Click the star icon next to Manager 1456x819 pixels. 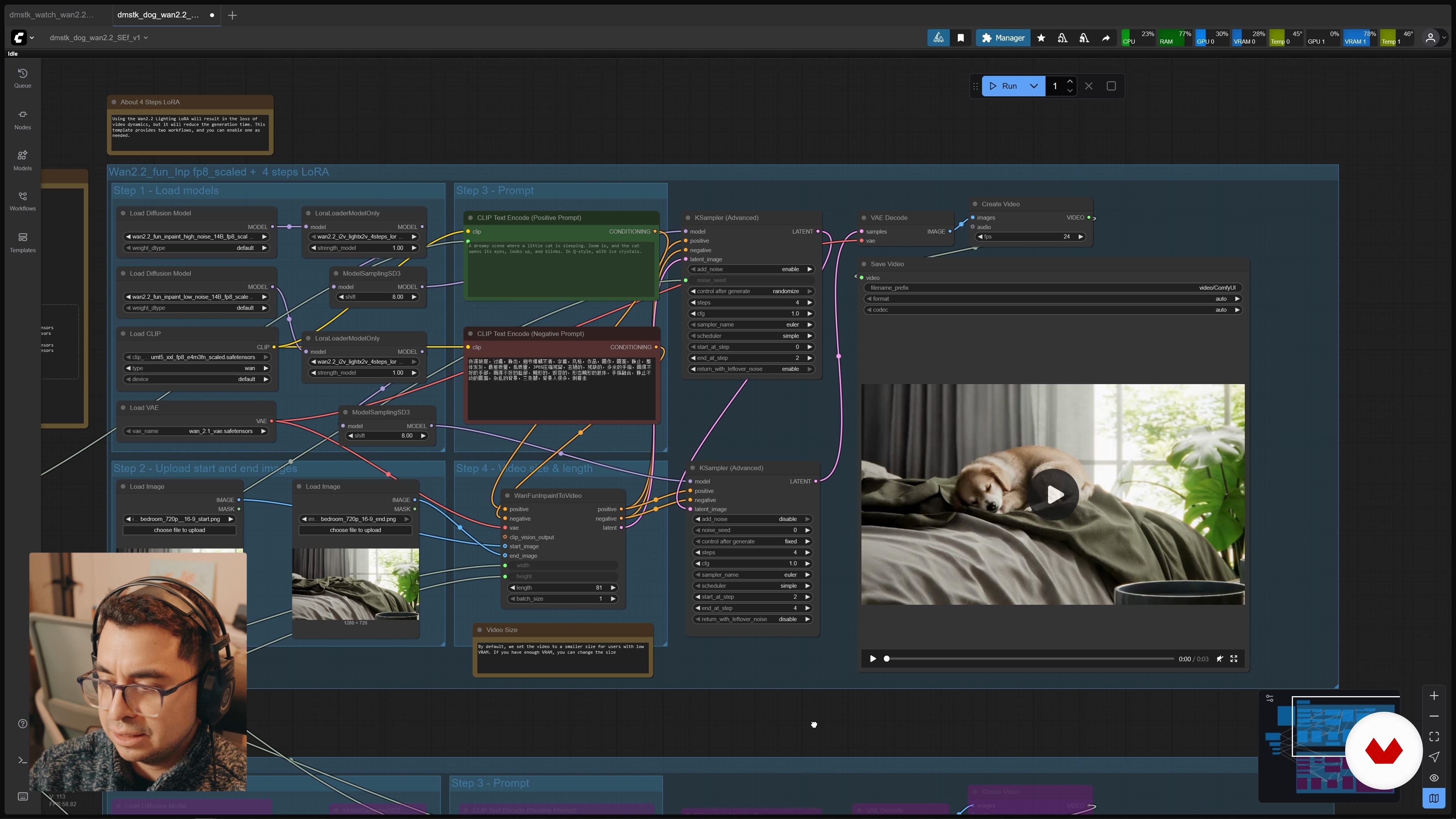point(1041,38)
